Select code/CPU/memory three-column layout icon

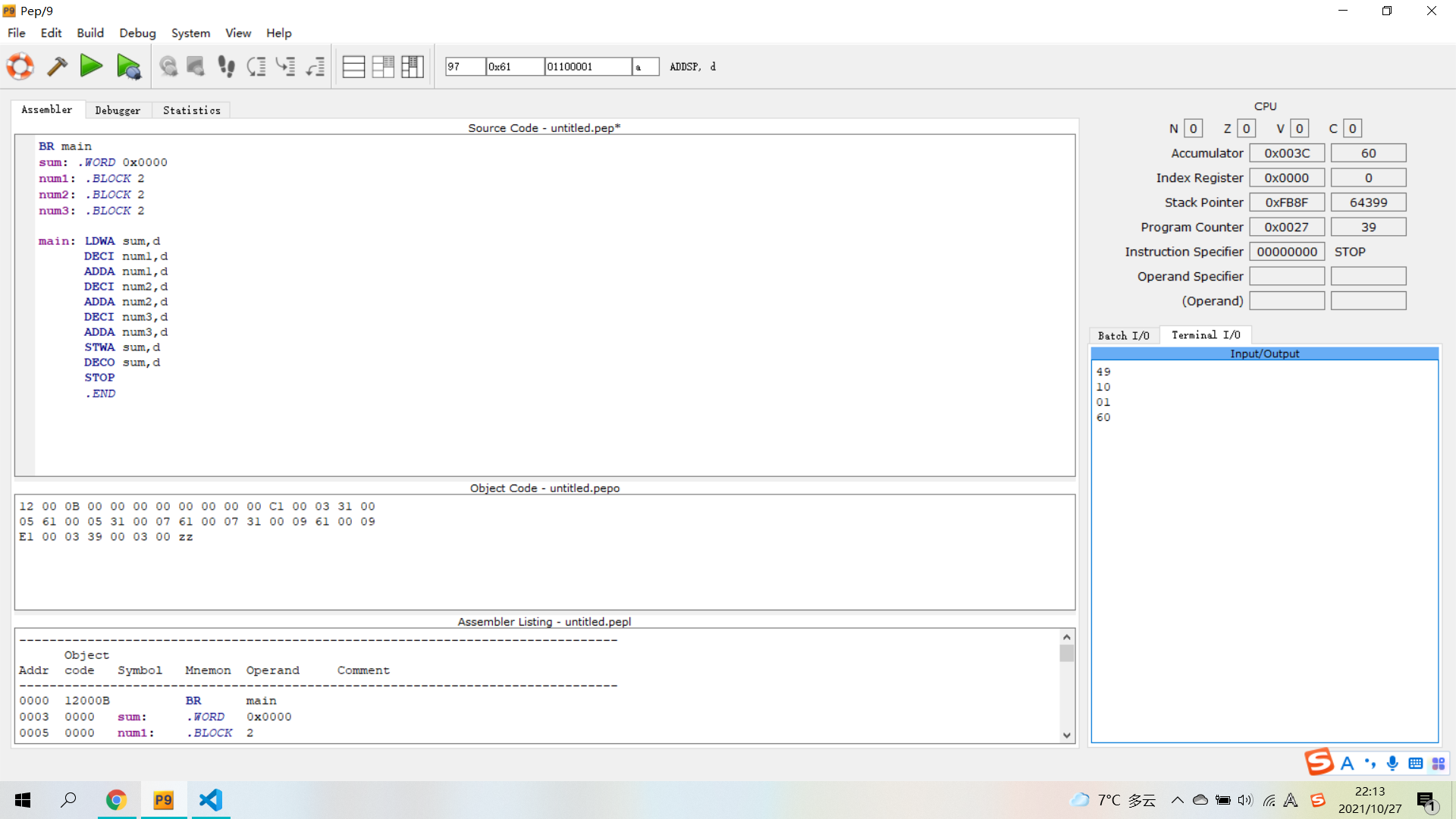click(x=412, y=67)
